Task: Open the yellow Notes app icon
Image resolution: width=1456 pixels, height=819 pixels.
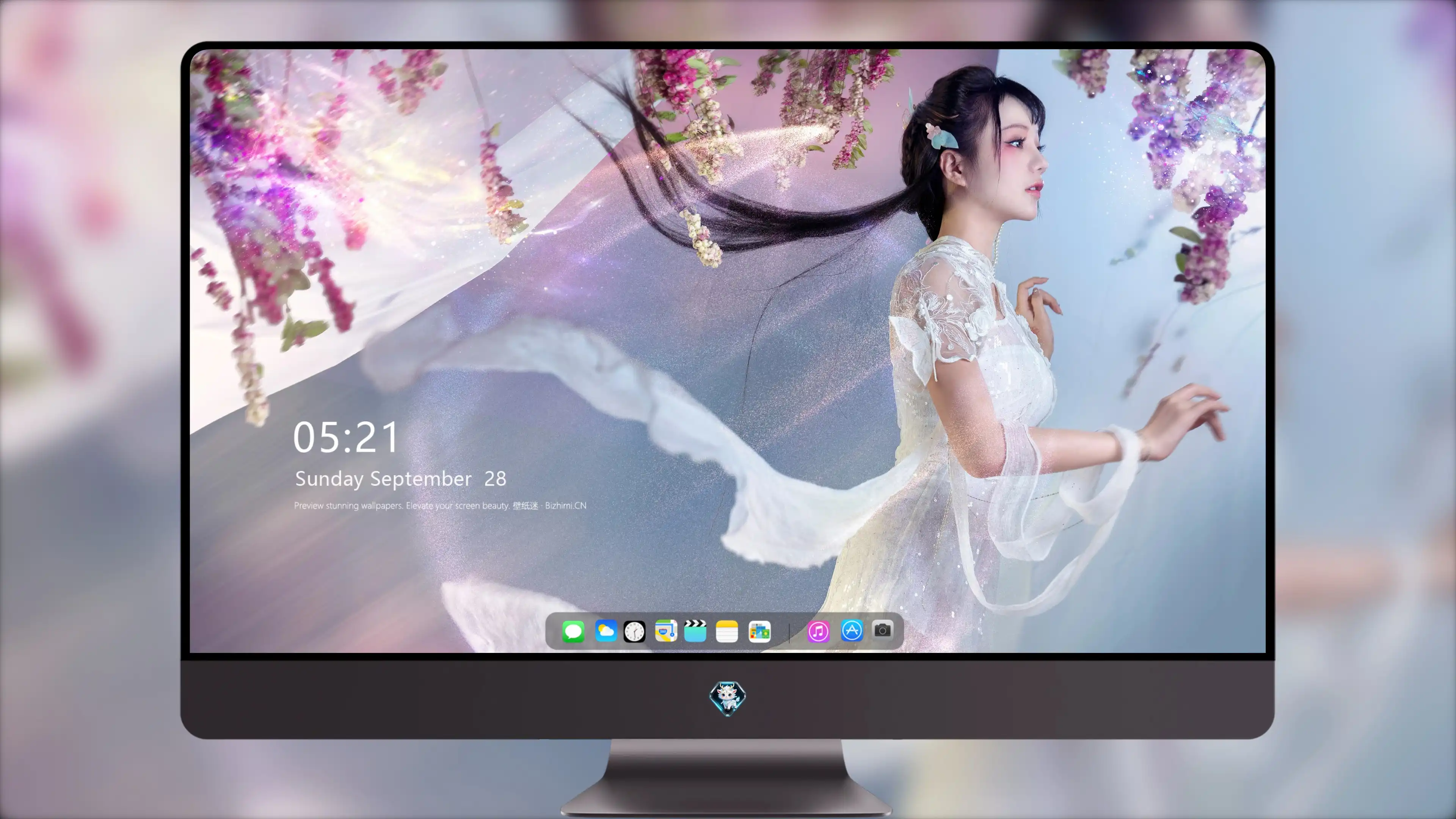Action: coord(727,631)
